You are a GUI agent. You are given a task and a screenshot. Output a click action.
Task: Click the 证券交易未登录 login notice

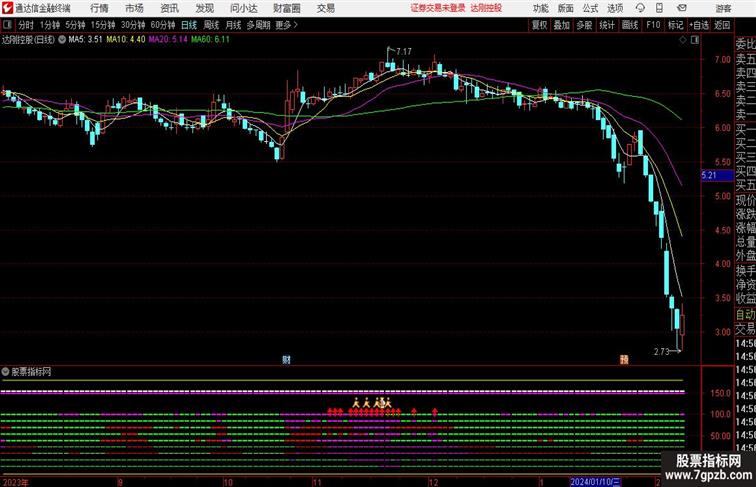(x=438, y=8)
